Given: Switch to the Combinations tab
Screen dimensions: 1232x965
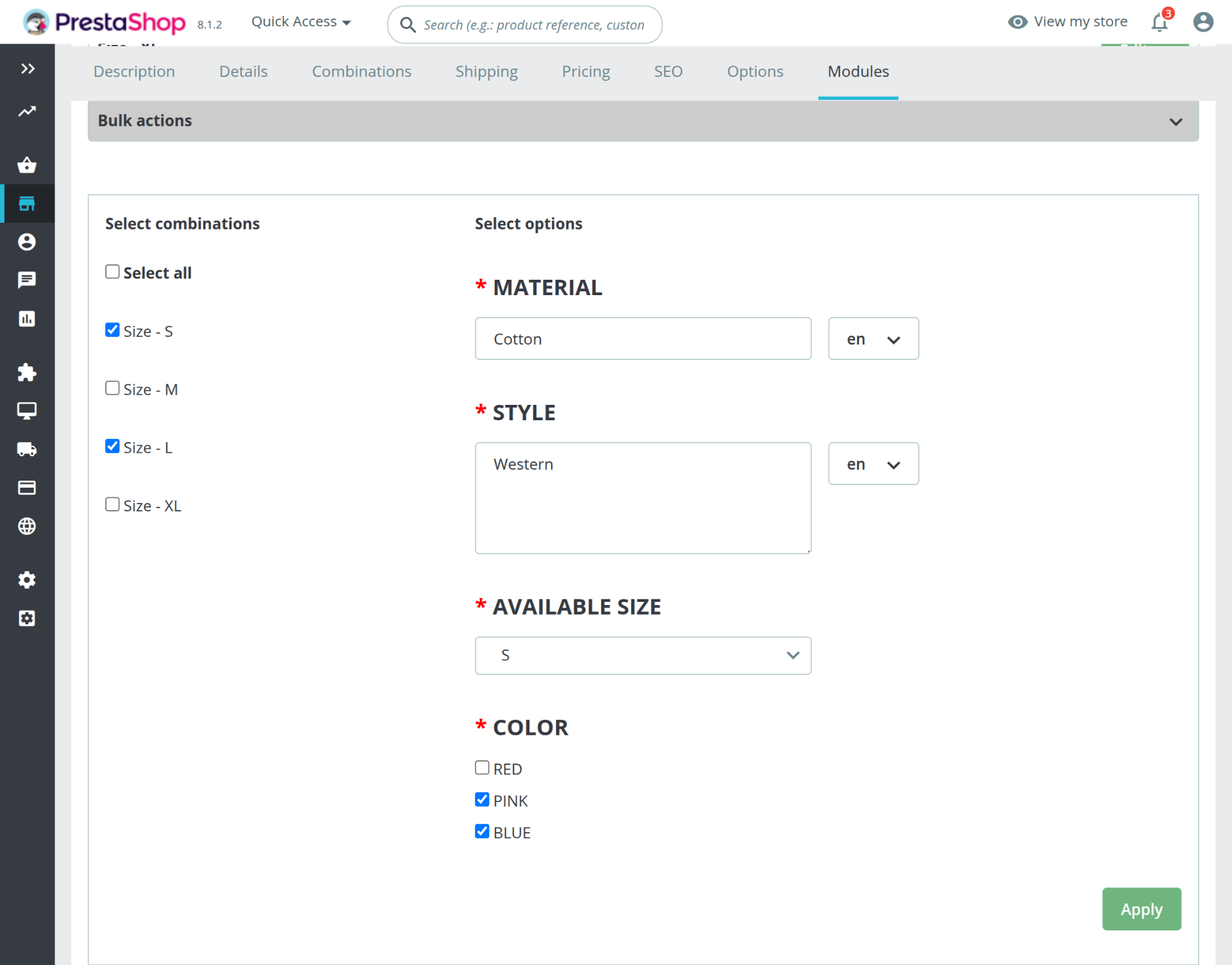Looking at the screenshot, I should coord(361,71).
